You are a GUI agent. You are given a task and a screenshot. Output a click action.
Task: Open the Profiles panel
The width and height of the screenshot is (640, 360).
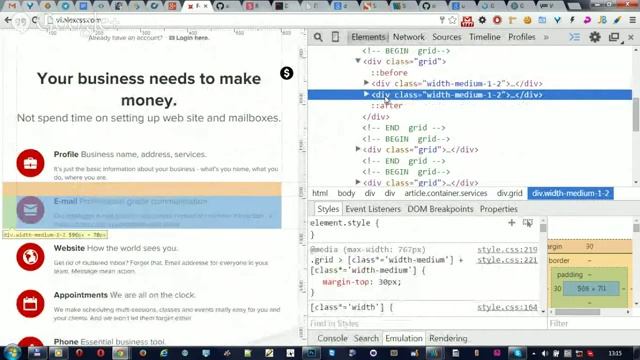522,37
